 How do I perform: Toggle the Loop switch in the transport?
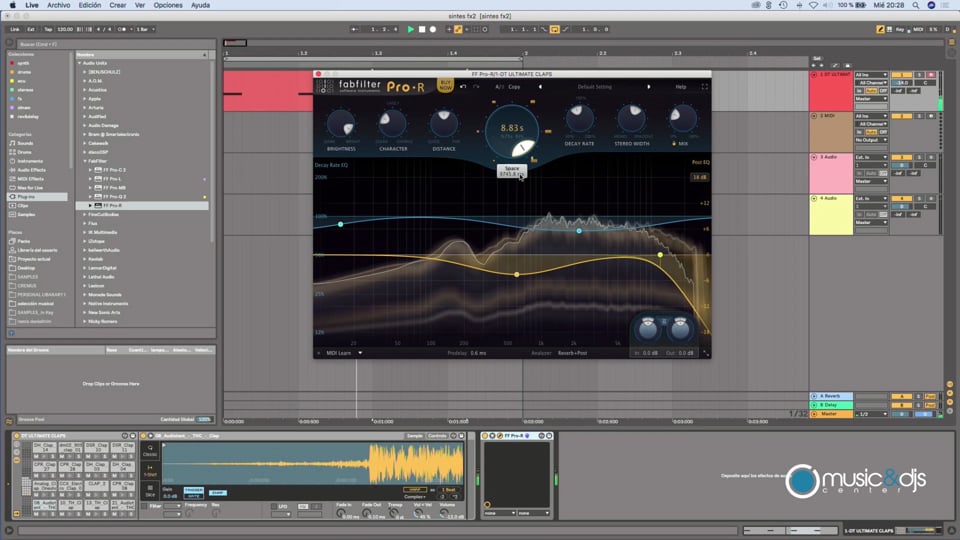[555, 29]
